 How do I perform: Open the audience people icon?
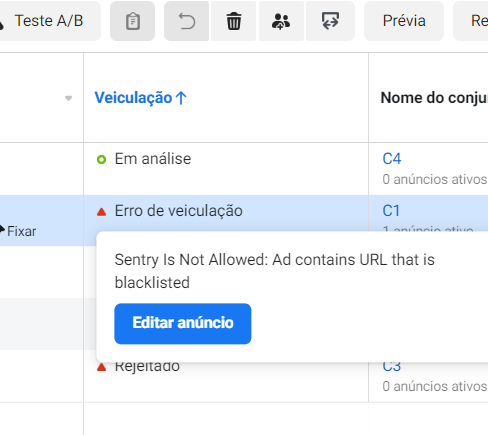[281, 21]
